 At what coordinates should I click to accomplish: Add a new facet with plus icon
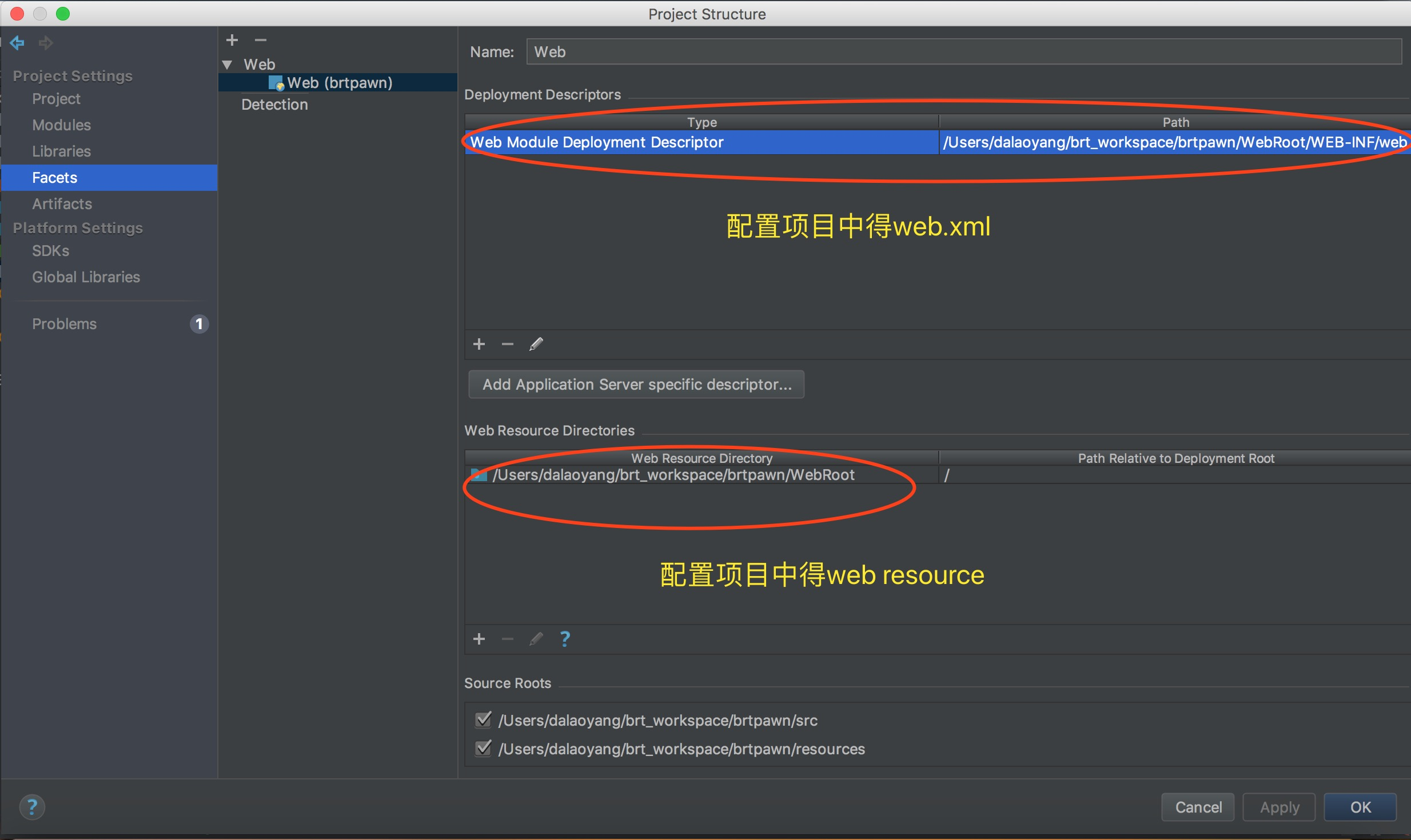tap(232, 40)
